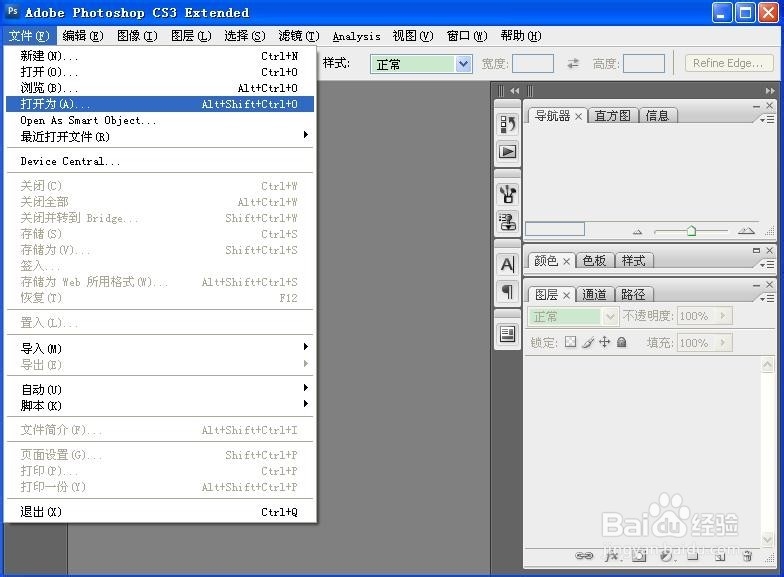Viewport: 784px width, 577px height.
Task: Click the zoom out small mountains icon in Navigator
Action: coord(637,232)
